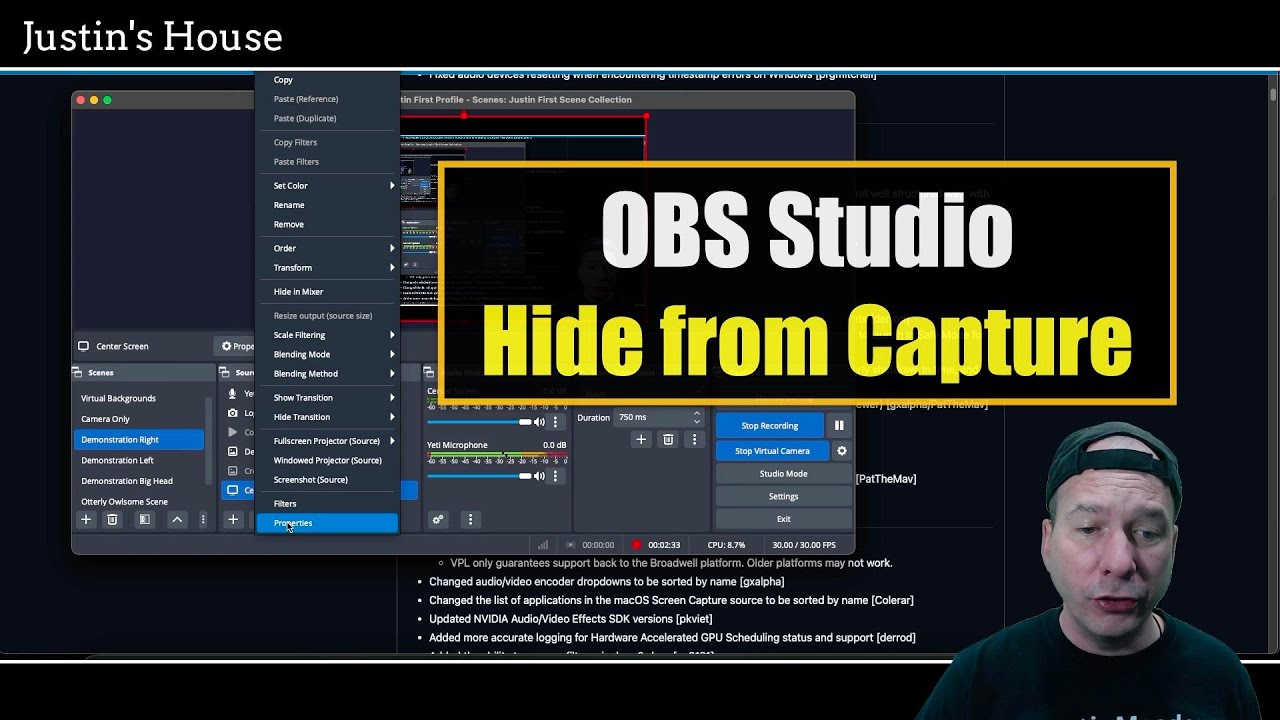Remove selected scene with trash icon

(112, 519)
